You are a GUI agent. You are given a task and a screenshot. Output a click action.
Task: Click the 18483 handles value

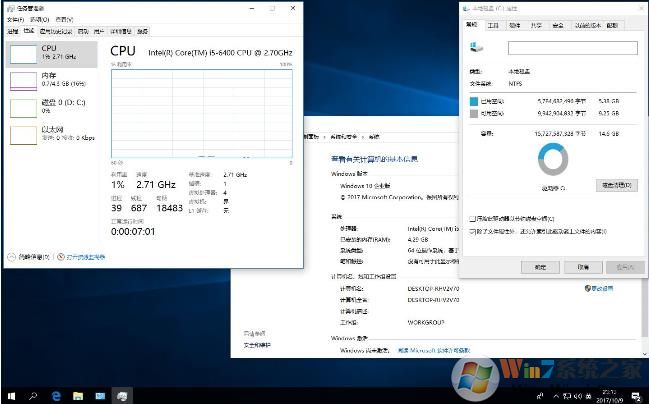click(170, 208)
